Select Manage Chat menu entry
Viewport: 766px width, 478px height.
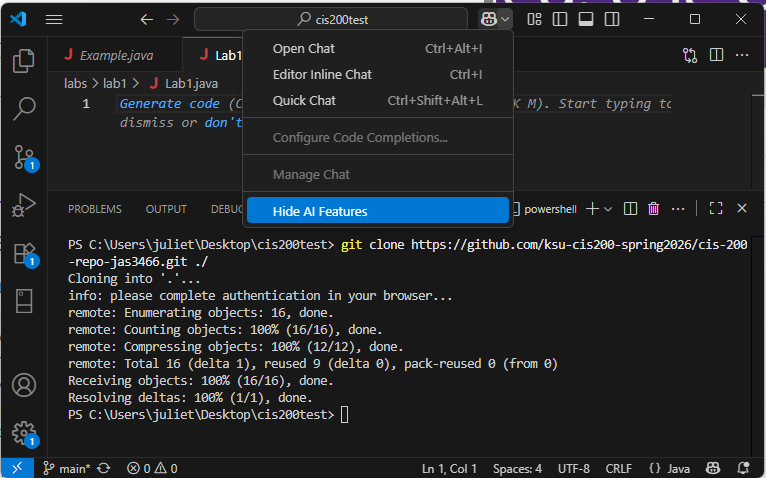click(378, 174)
